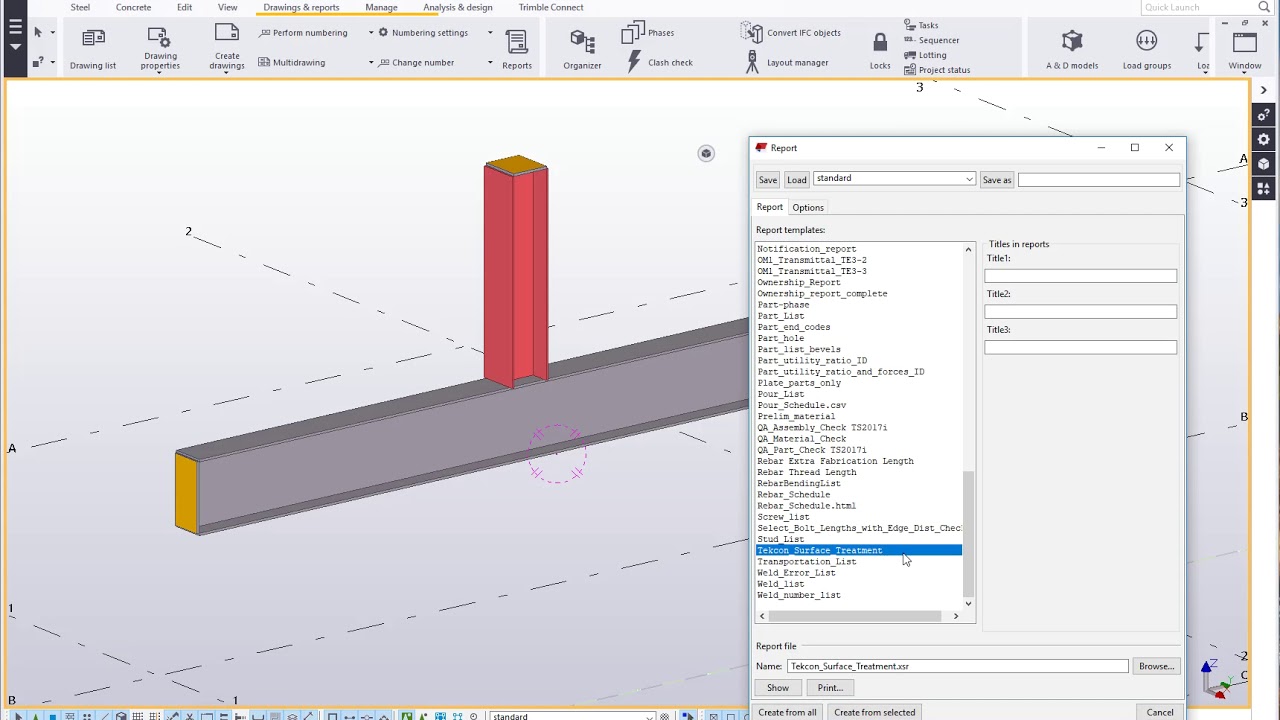The image size is (1280, 720).
Task: Click the selection arrow tool icon
Action: click(x=38, y=33)
